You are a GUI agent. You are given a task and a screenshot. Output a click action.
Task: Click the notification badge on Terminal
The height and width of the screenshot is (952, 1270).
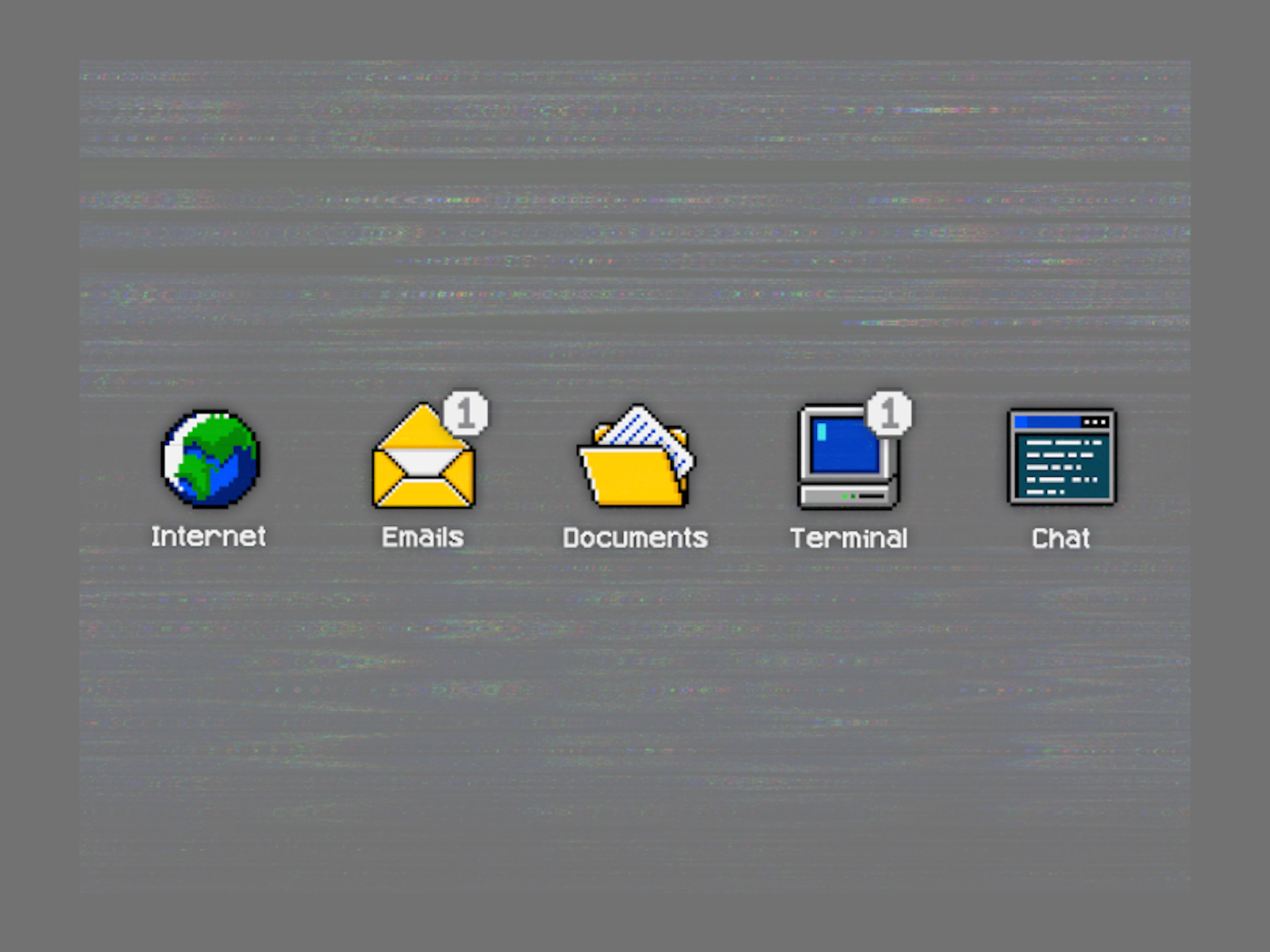[889, 413]
